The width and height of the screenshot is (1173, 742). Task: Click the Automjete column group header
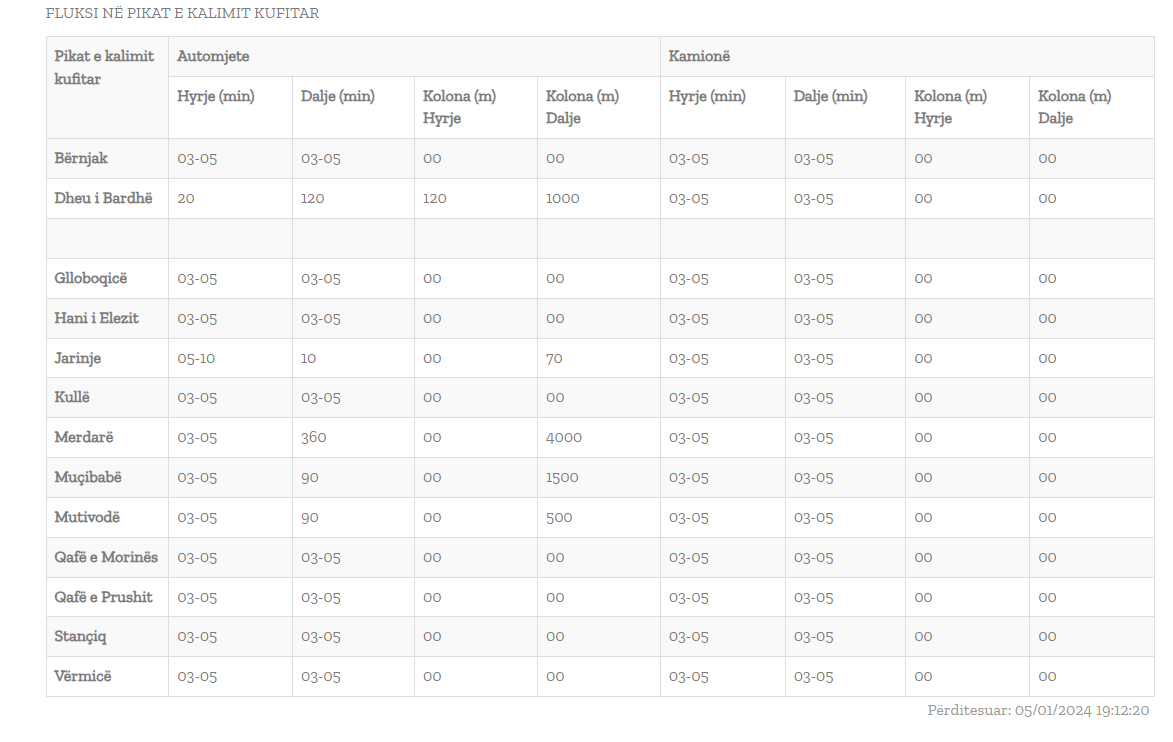coord(213,57)
